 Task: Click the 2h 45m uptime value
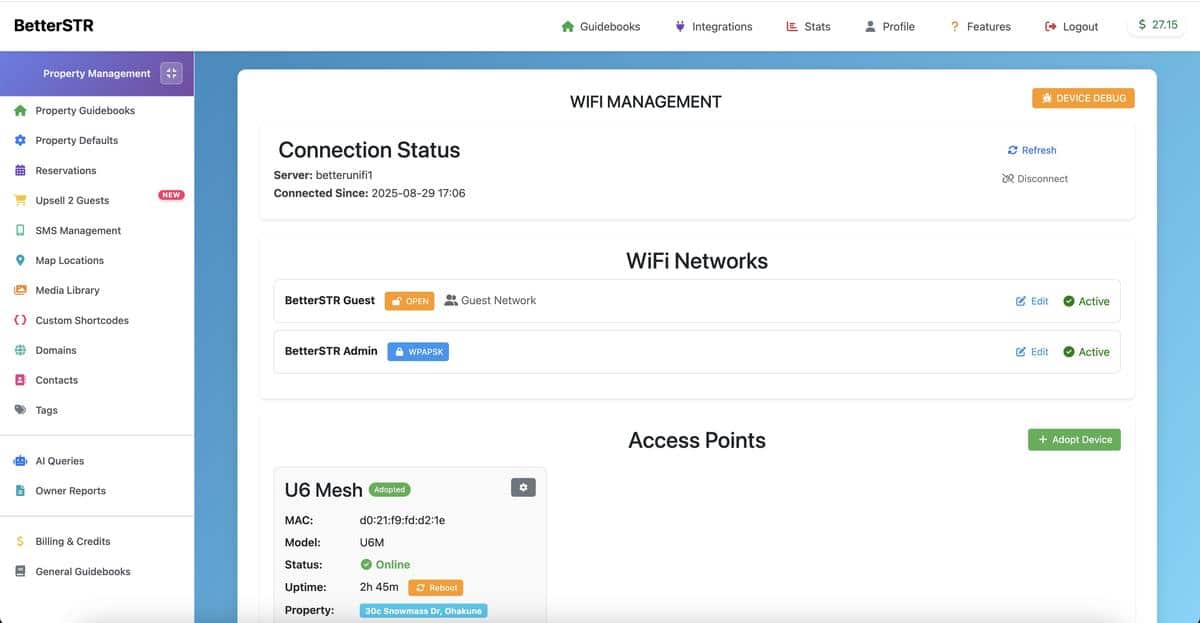(x=379, y=587)
